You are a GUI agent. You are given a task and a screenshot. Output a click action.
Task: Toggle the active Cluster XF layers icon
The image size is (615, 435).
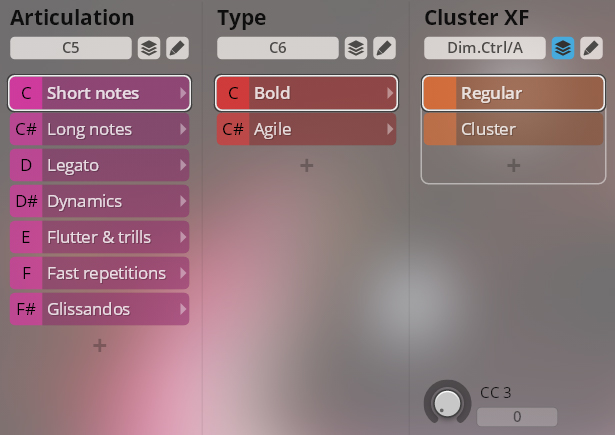(x=563, y=48)
